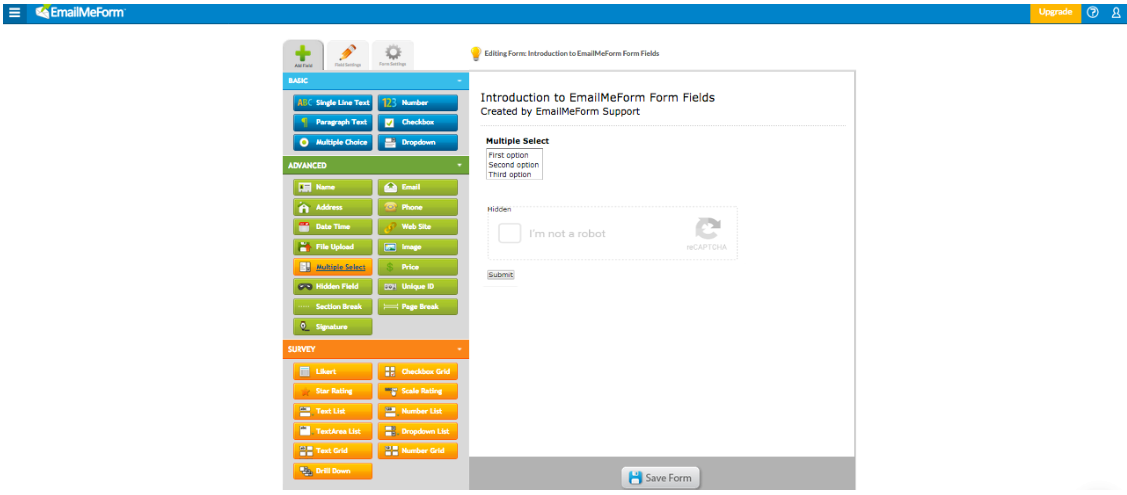
Task: Add a Text Grid field
Action: coord(333,451)
